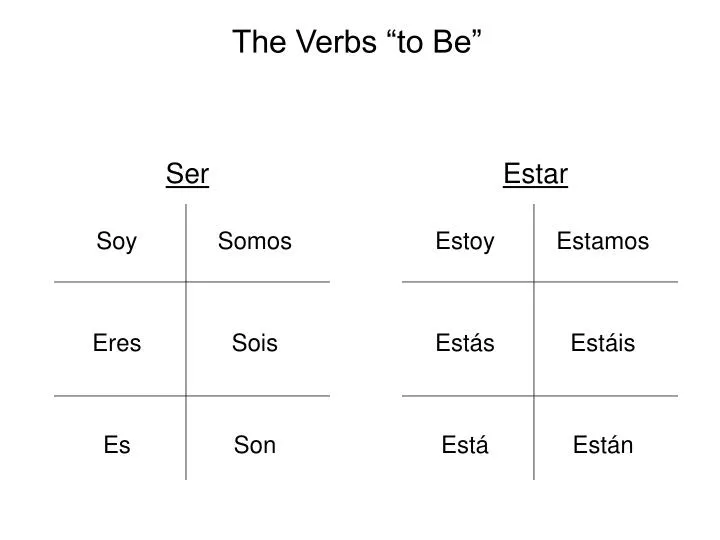
Task: Select the word Eres
Action: click(x=117, y=343)
